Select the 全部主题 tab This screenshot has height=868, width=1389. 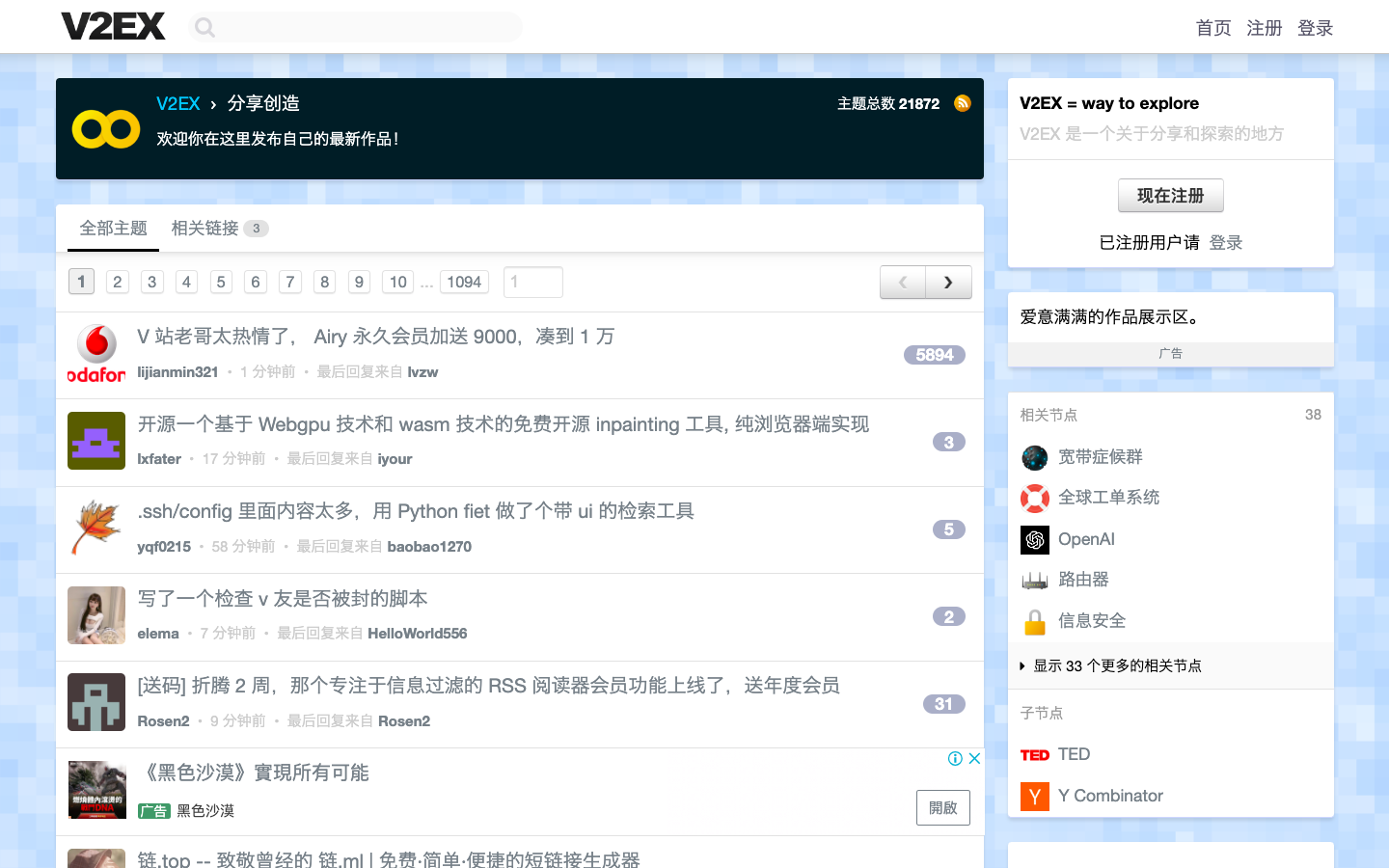(x=113, y=228)
